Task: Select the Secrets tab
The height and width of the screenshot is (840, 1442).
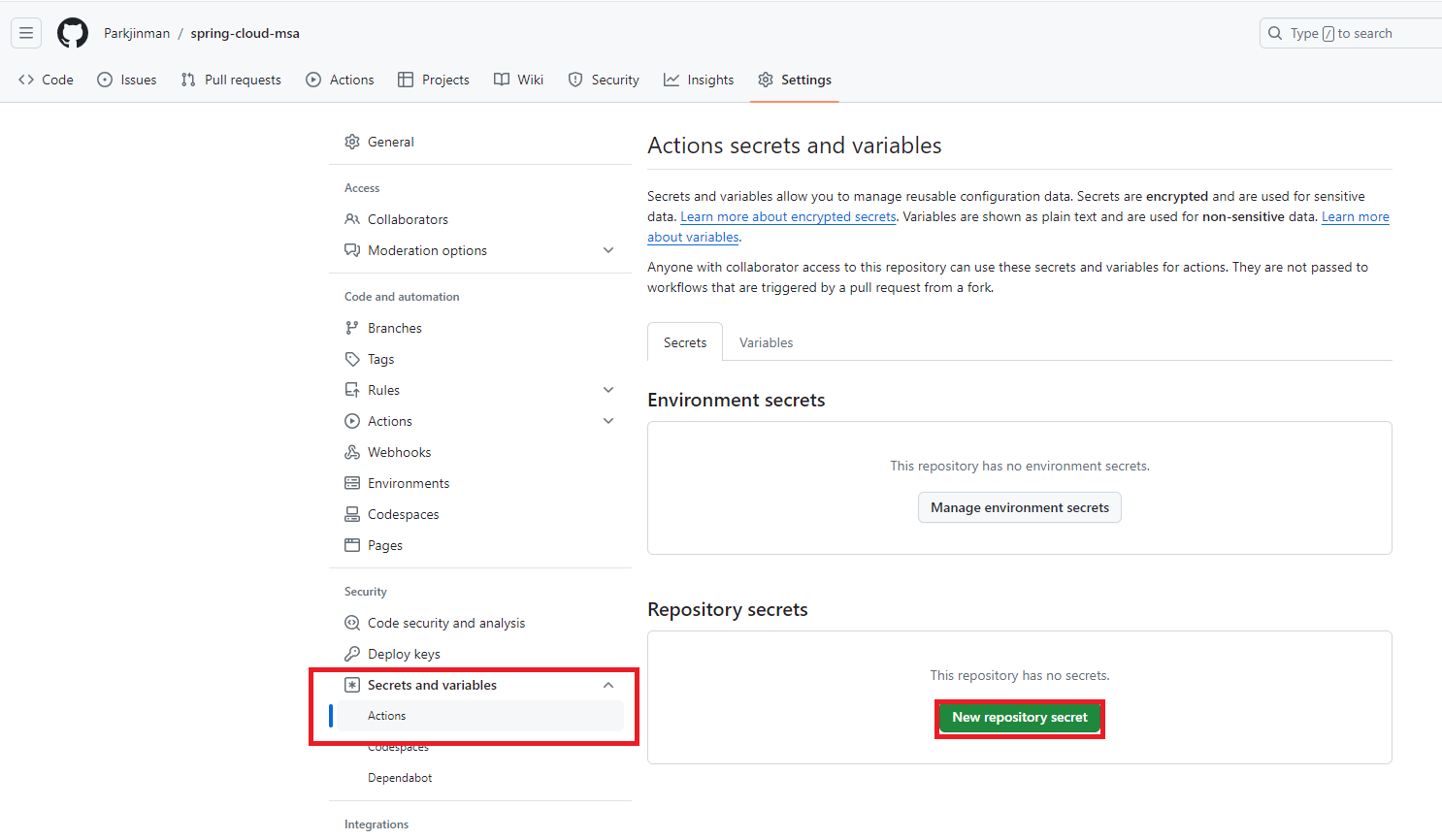Action: point(685,342)
